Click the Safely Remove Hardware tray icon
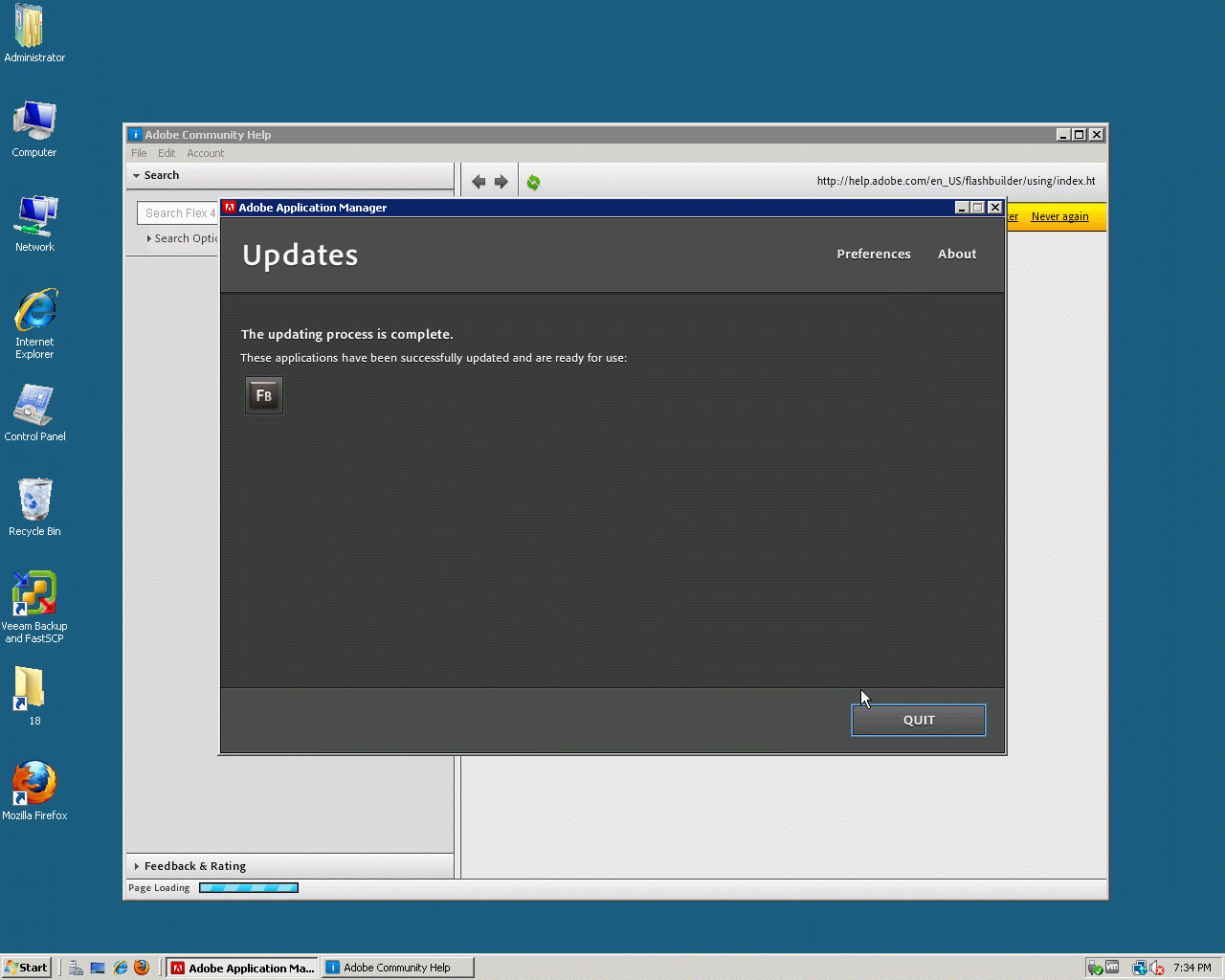 click(x=1095, y=968)
